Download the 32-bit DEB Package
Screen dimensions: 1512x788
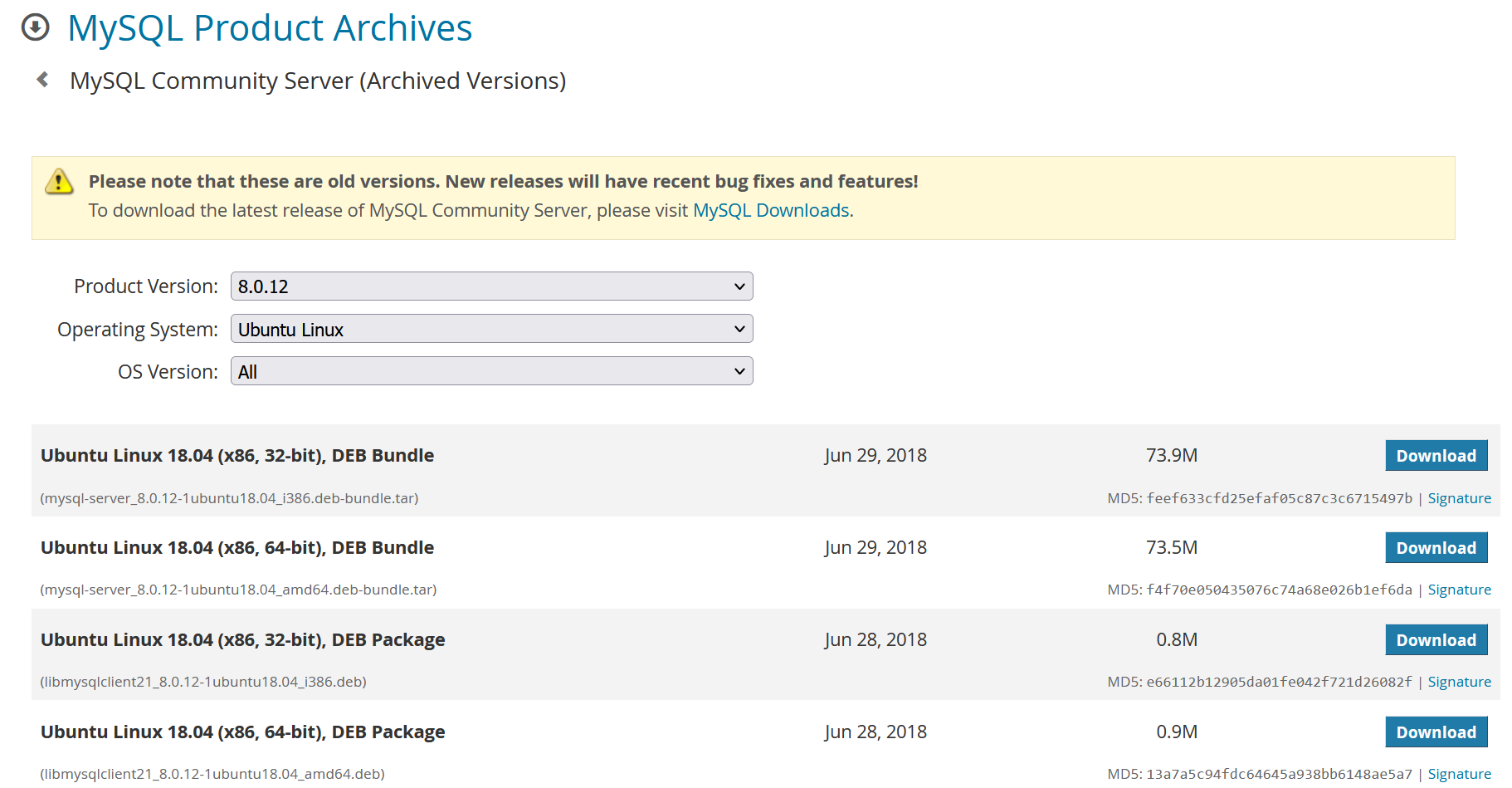click(x=1436, y=640)
